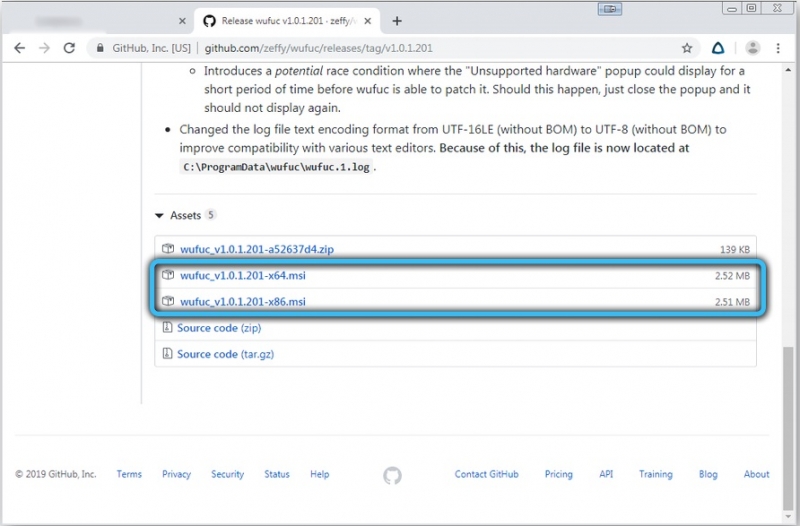This screenshot has width=800, height=526.
Task: Click the GitHub favicon on active tab
Action: point(209,21)
